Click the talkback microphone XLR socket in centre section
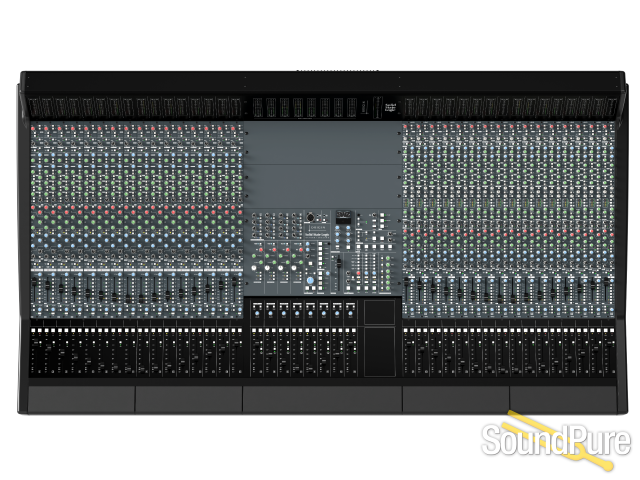The width and height of the screenshot is (640, 480). coord(310,217)
